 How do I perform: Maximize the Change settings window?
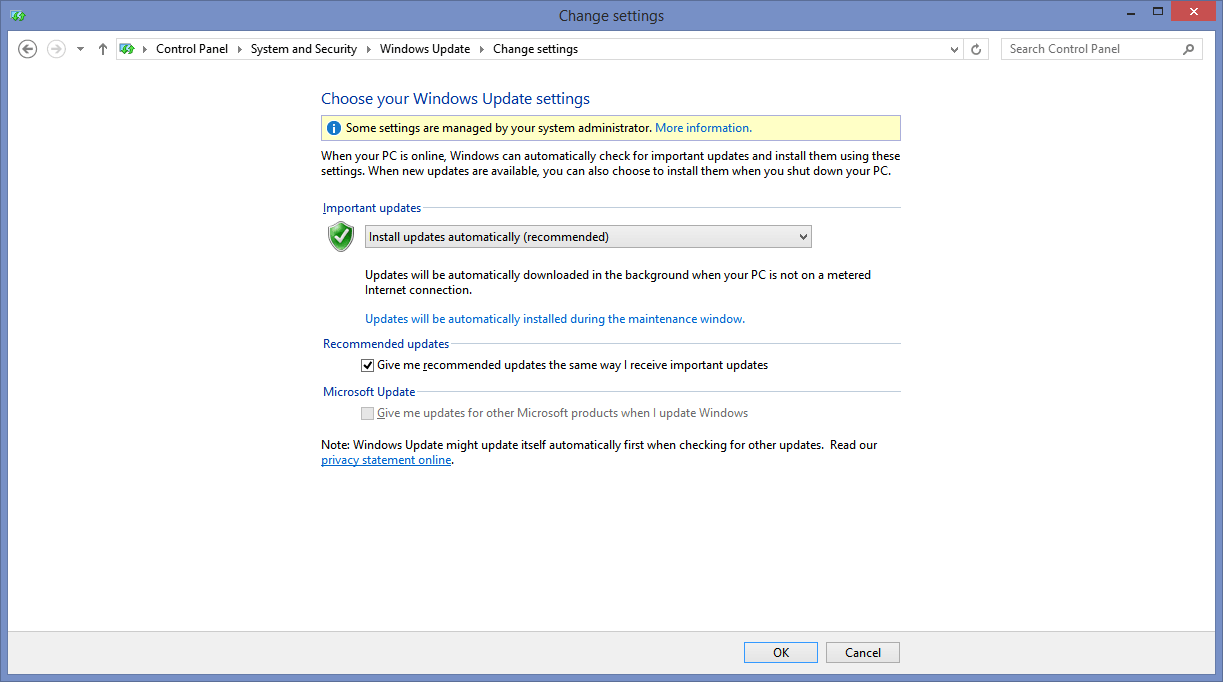click(1158, 12)
